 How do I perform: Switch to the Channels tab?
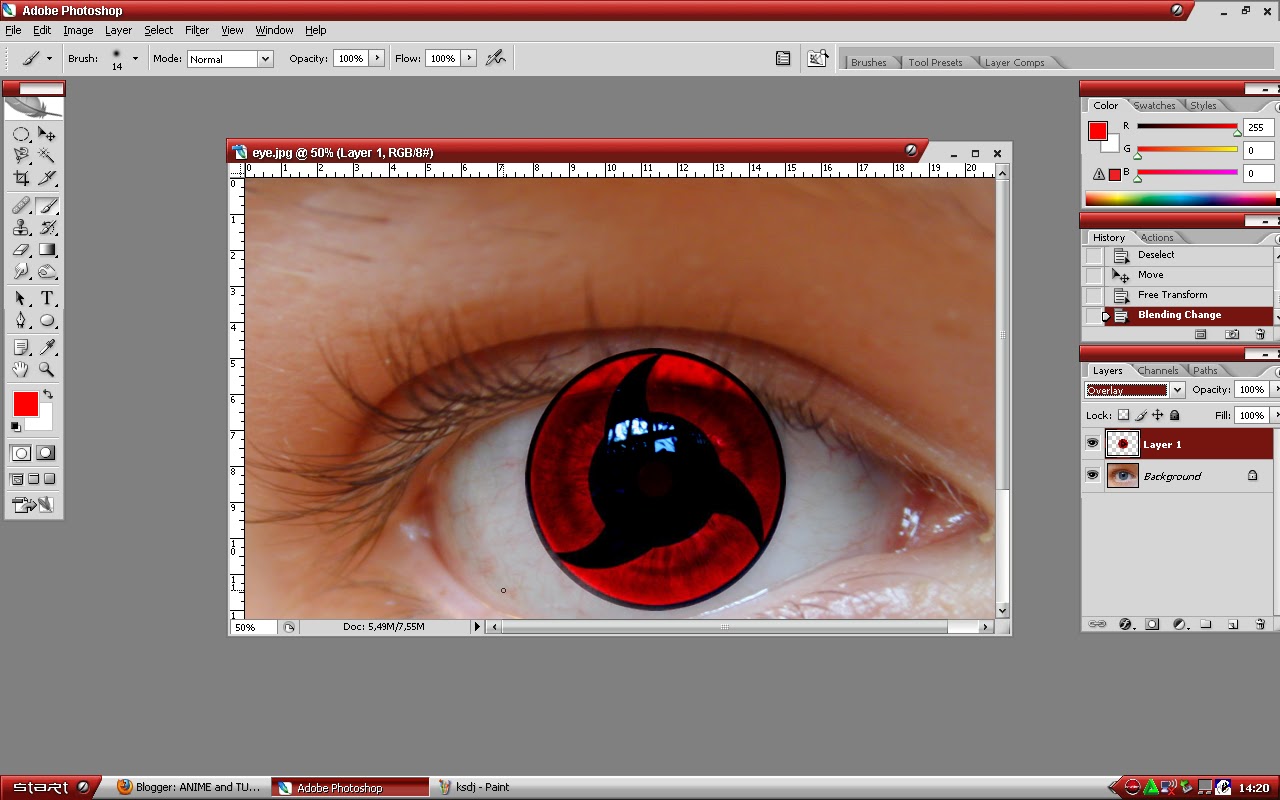(x=1157, y=370)
